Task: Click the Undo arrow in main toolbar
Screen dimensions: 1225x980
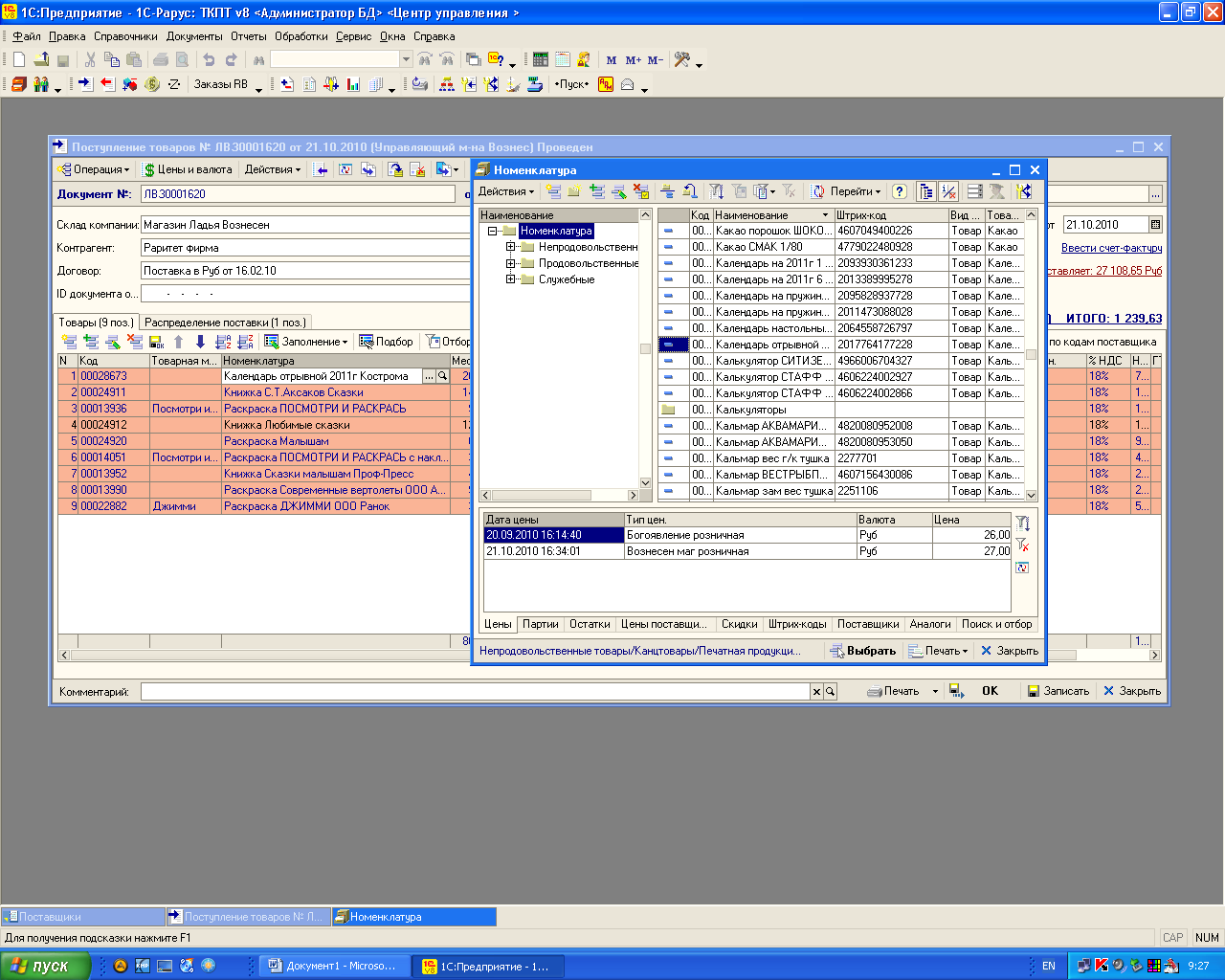Action: tap(209, 59)
